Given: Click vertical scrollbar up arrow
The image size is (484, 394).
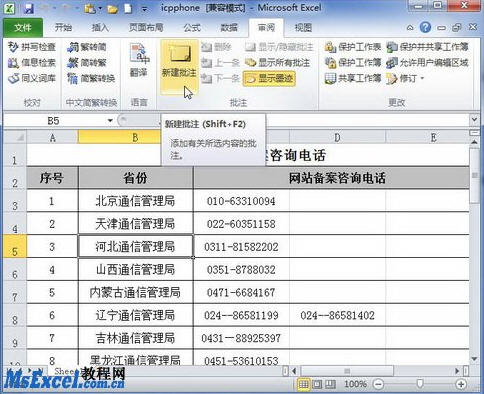Looking at the screenshot, I should tap(474, 142).
